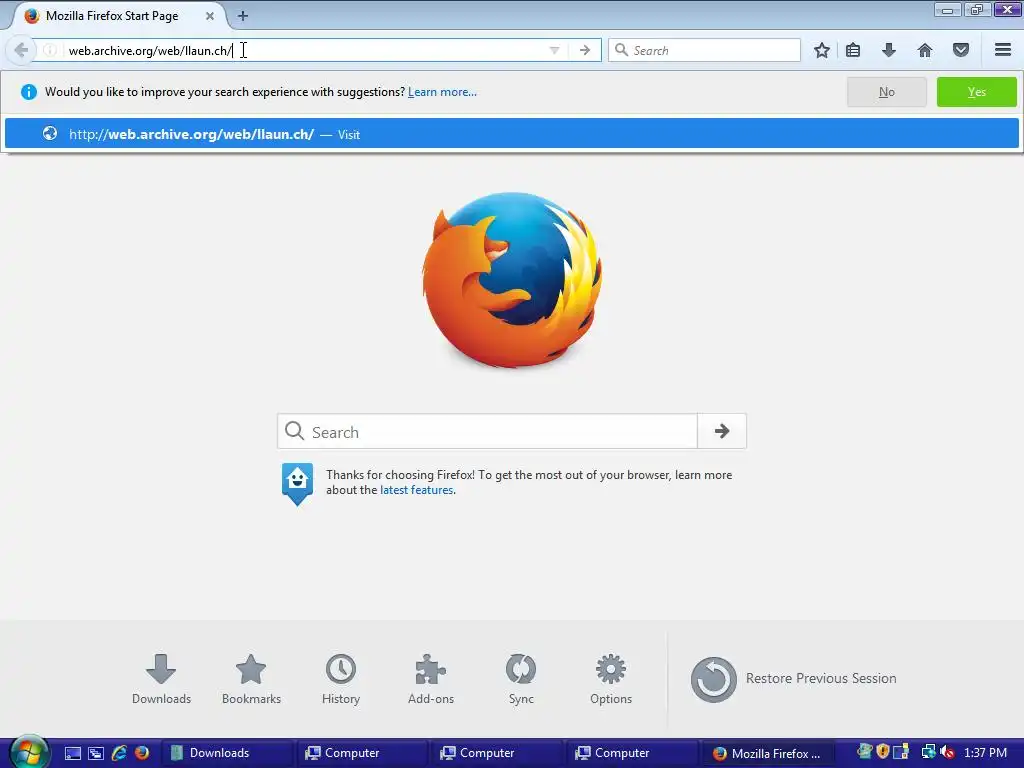
Task: Decline search suggestions with No button
Action: [x=886, y=92]
